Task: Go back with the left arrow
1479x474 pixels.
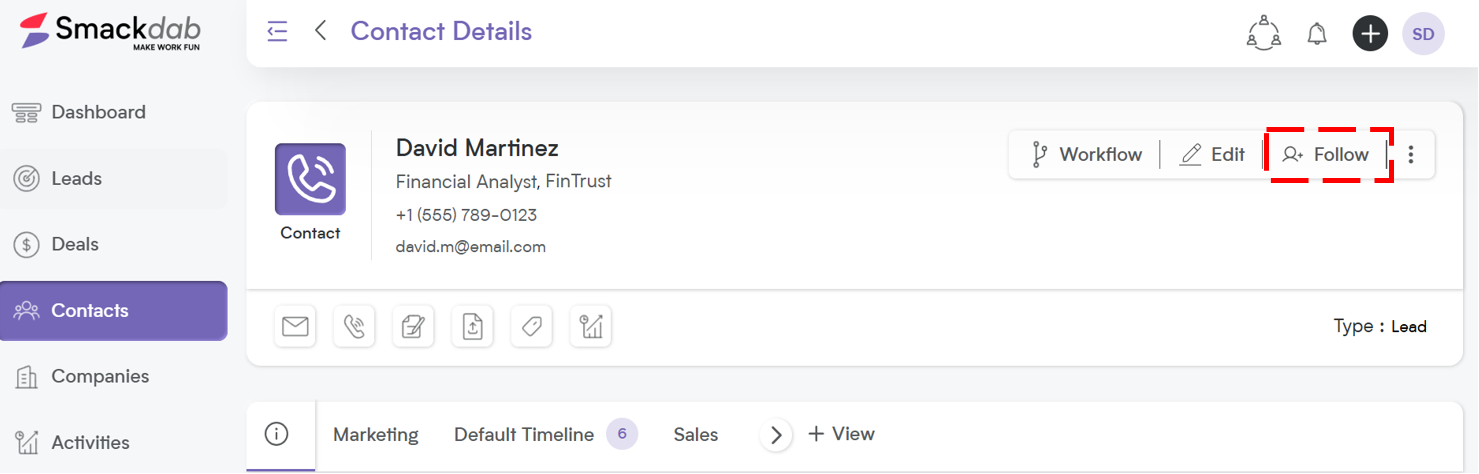Action: pos(321,31)
